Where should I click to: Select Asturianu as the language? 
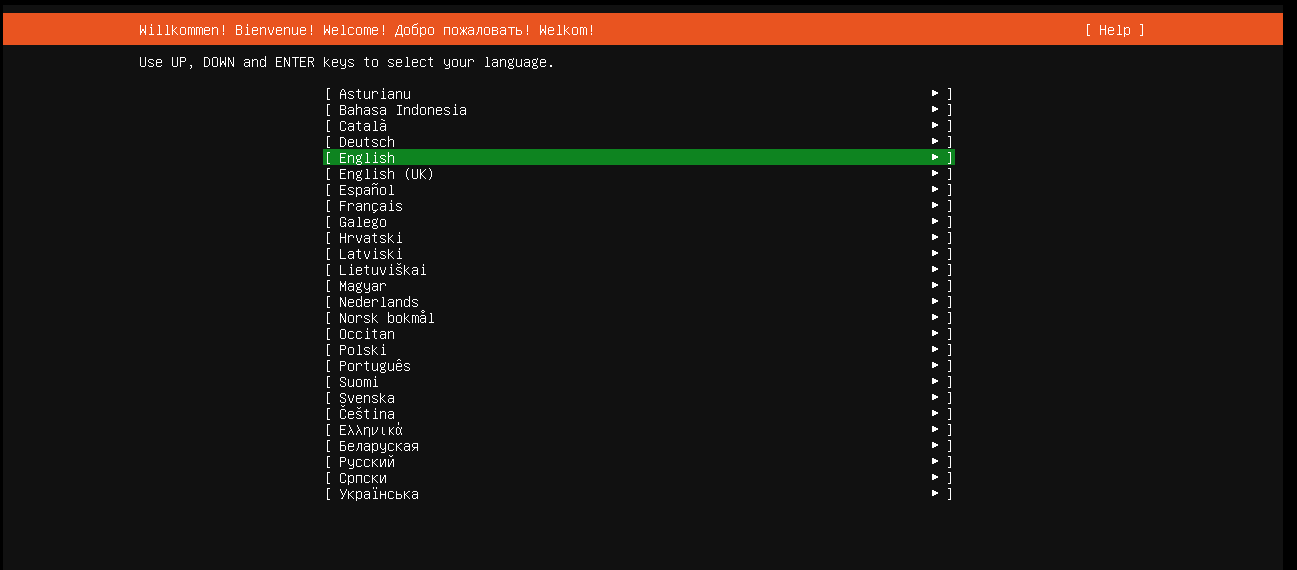639,94
